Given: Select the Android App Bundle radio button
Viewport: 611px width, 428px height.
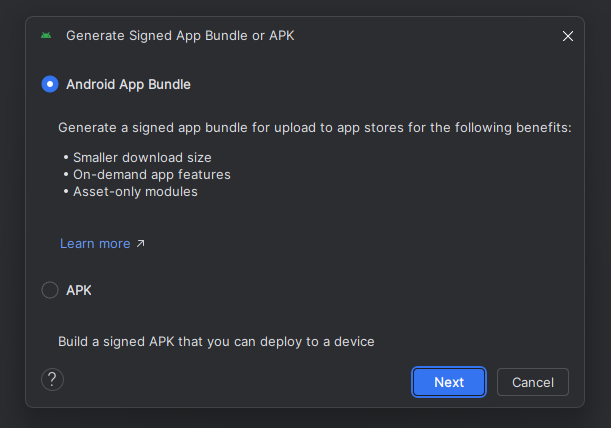Looking at the screenshot, I should (x=50, y=84).
